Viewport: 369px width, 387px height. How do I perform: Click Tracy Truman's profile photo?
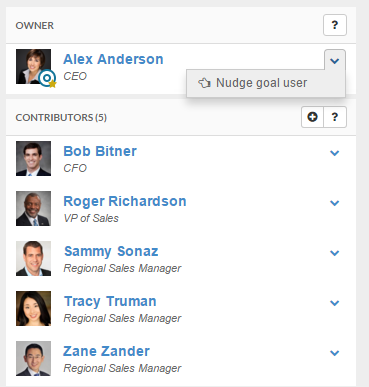33,308
